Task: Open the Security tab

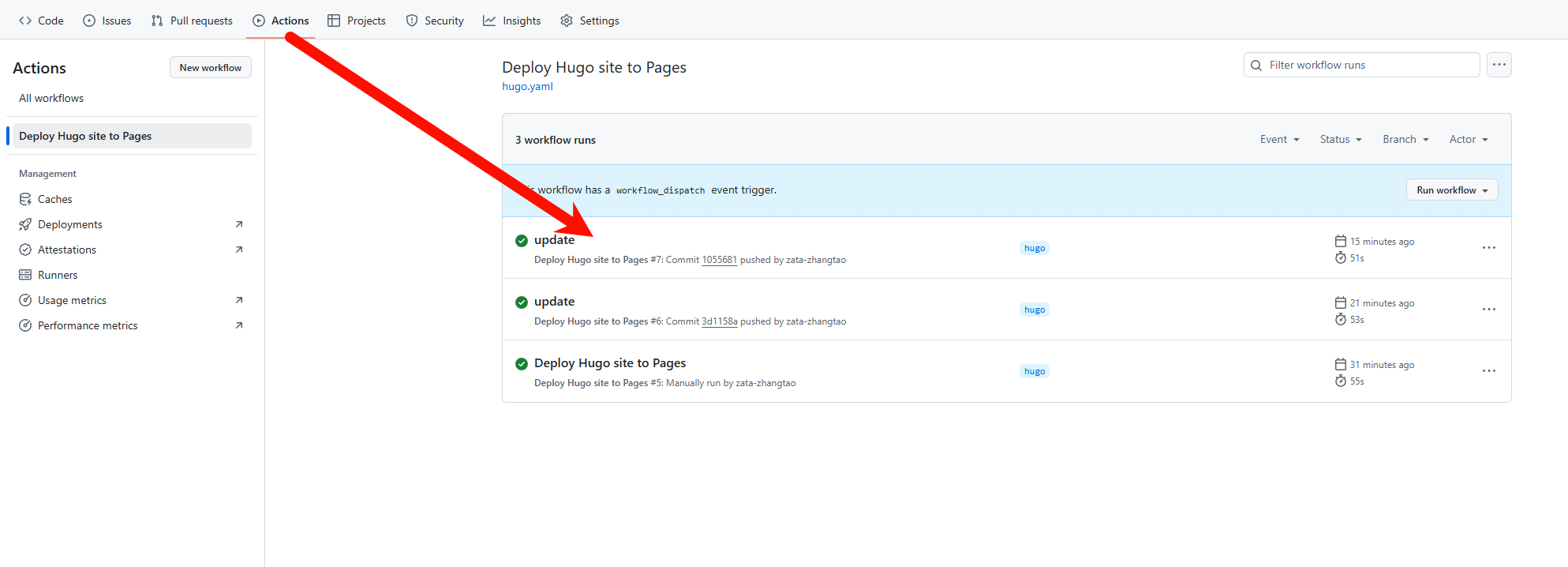Action: [x=435, y=21]
